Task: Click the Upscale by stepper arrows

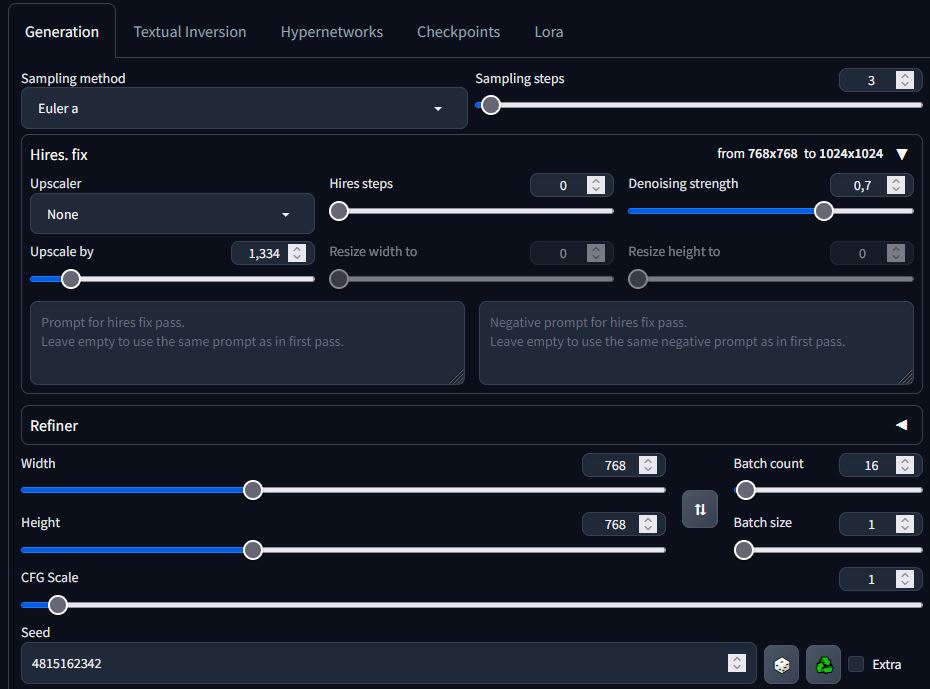Action: pos(297,253)
